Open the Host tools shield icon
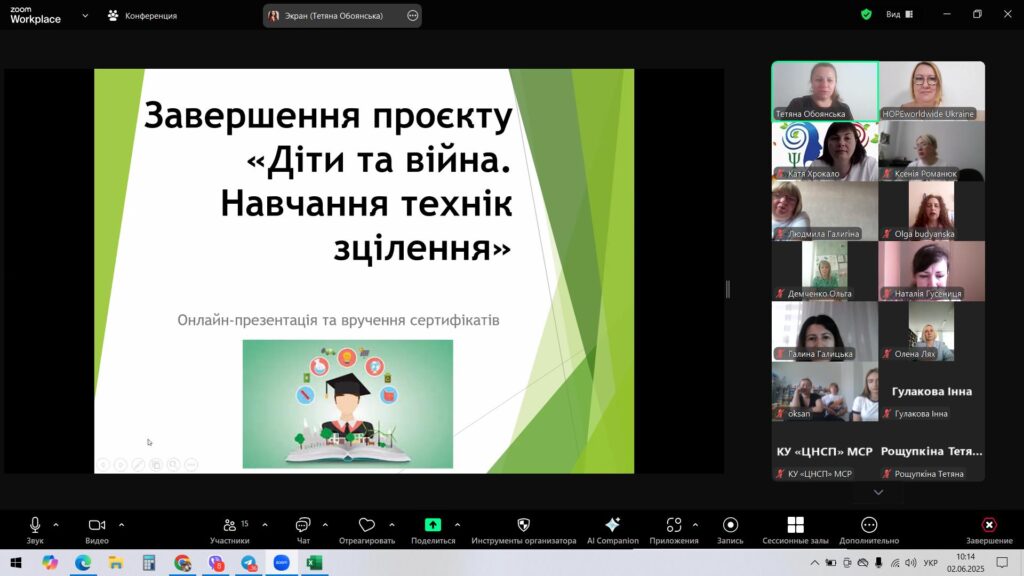Image resolution: width=1024 pixels, height=576 pixels. pyautogui.click(x=523, y=525)
